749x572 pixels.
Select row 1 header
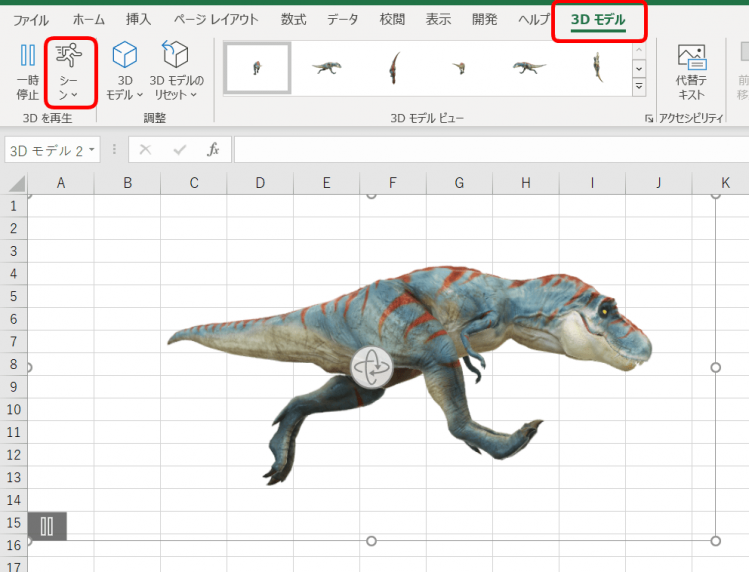(x=13, y=206)
